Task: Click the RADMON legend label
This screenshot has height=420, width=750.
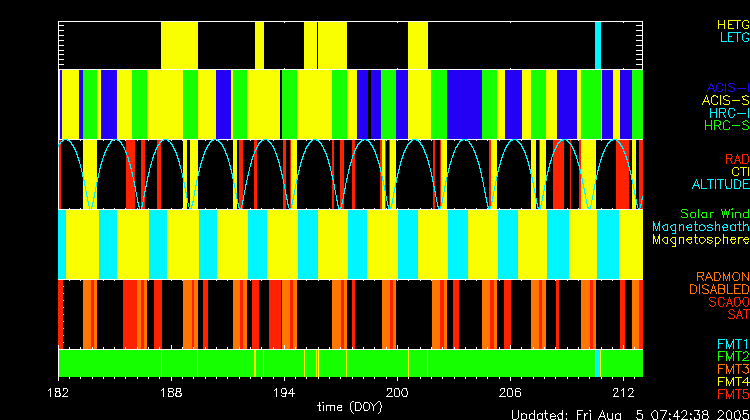Action: coord(723,276)
